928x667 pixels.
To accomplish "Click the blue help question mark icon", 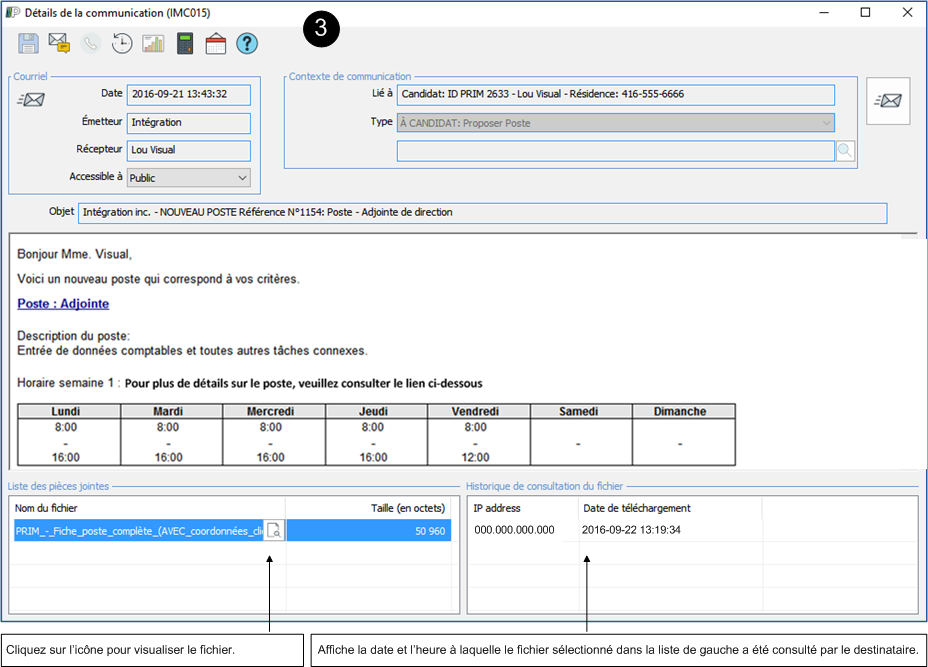I will (247, 43).
